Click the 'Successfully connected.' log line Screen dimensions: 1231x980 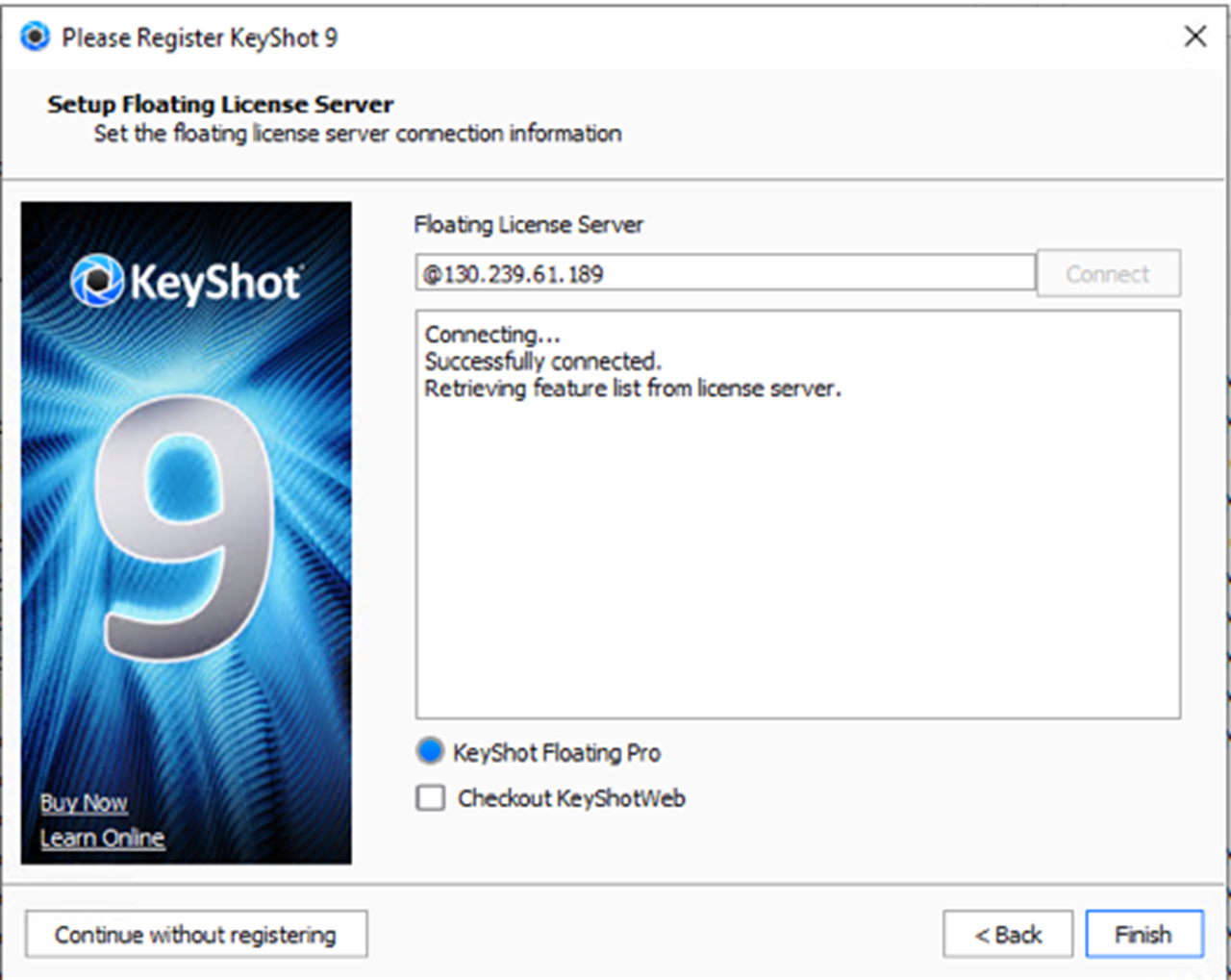(542, 362)
